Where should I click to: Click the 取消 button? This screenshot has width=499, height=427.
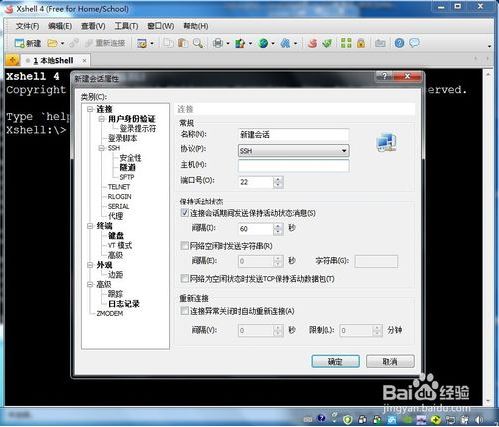[x=390, y=361]
